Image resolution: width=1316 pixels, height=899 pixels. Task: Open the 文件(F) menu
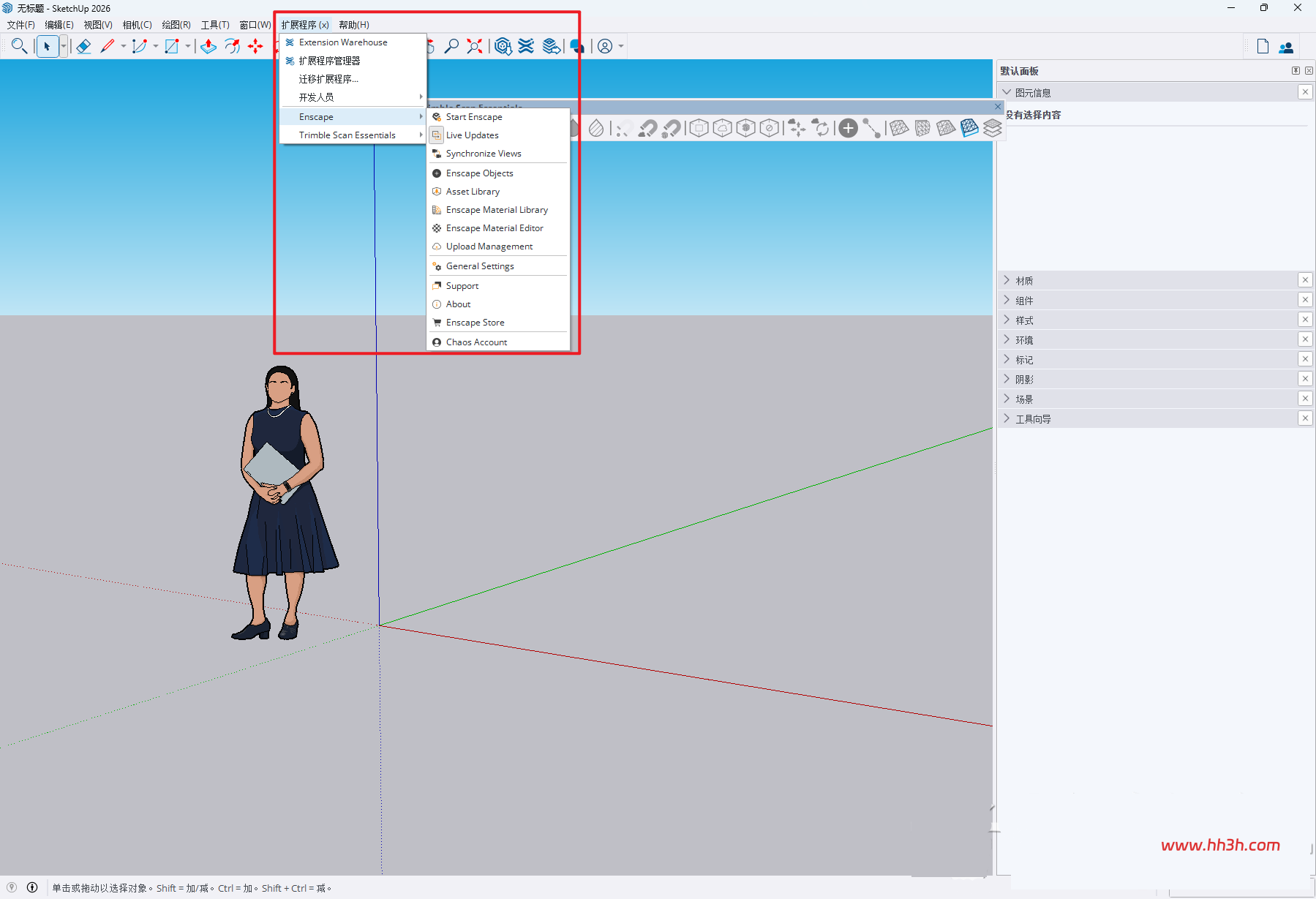coord(20,25)
